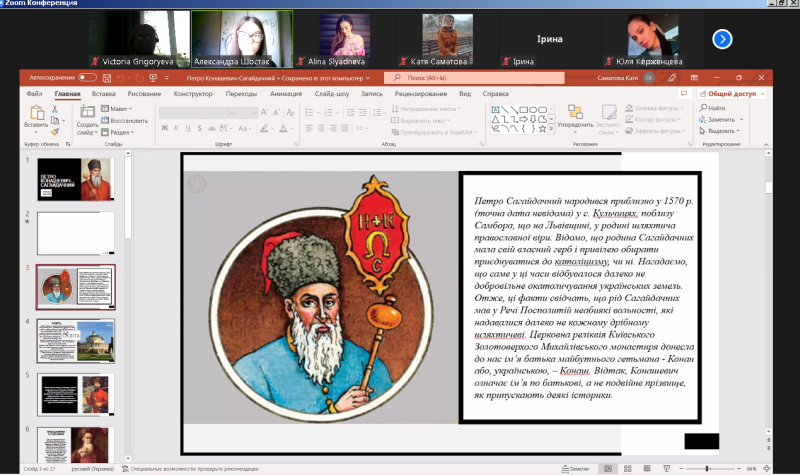Toggle the Автосохранение switch
The width and height of the screenshot is (800, 475).
click(x=87, y=78)
